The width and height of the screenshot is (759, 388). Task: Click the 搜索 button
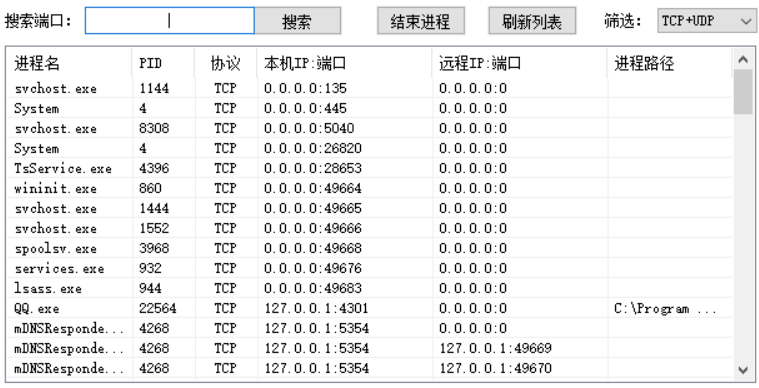tap(297, 21)
